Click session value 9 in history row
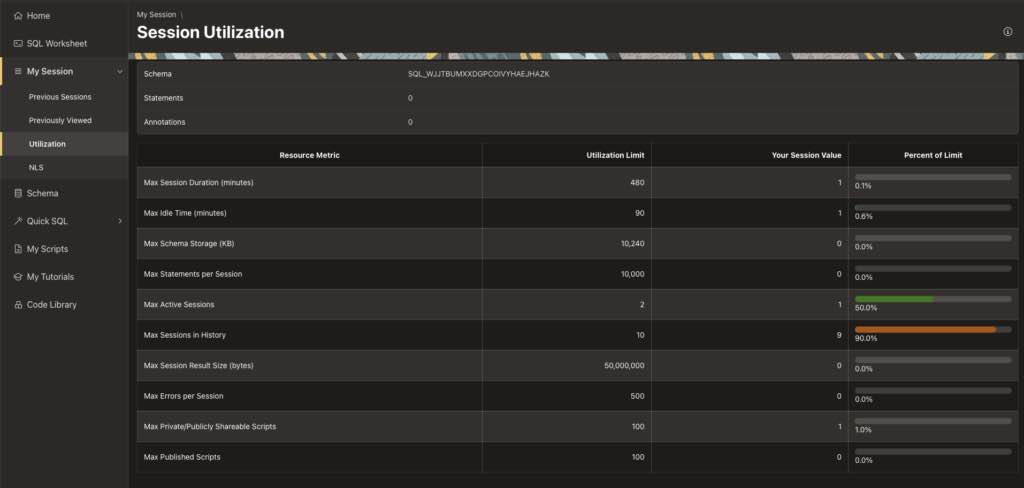This screenshot has height=488, width=1024. pos(839,335)
